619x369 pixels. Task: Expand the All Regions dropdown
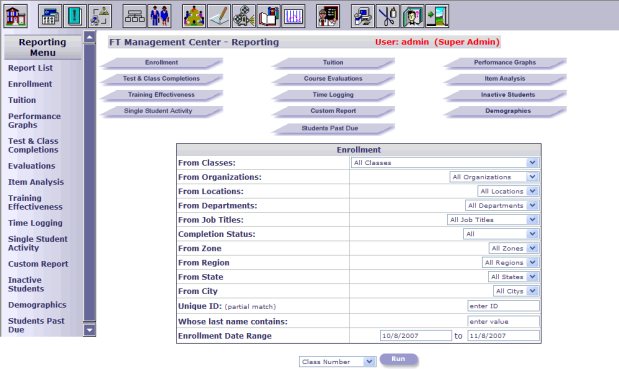pyautogui.click(x=510, y=262)
